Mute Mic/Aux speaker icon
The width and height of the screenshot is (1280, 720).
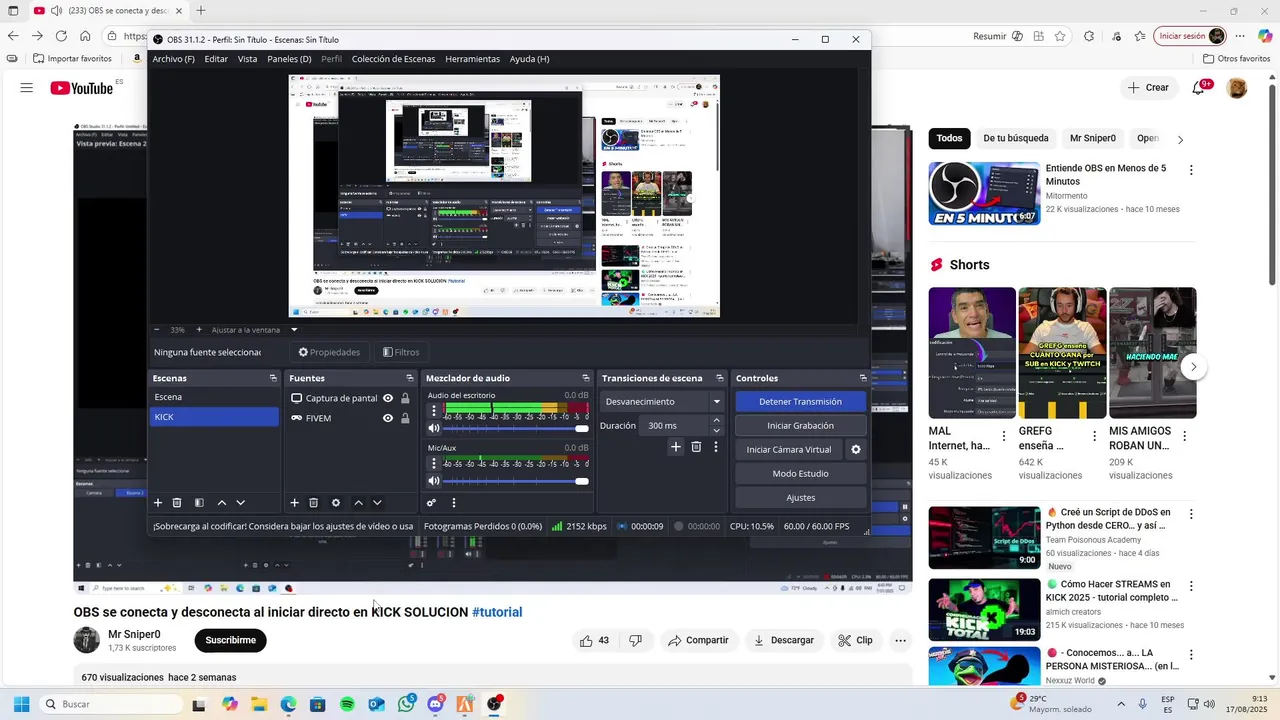434,481
